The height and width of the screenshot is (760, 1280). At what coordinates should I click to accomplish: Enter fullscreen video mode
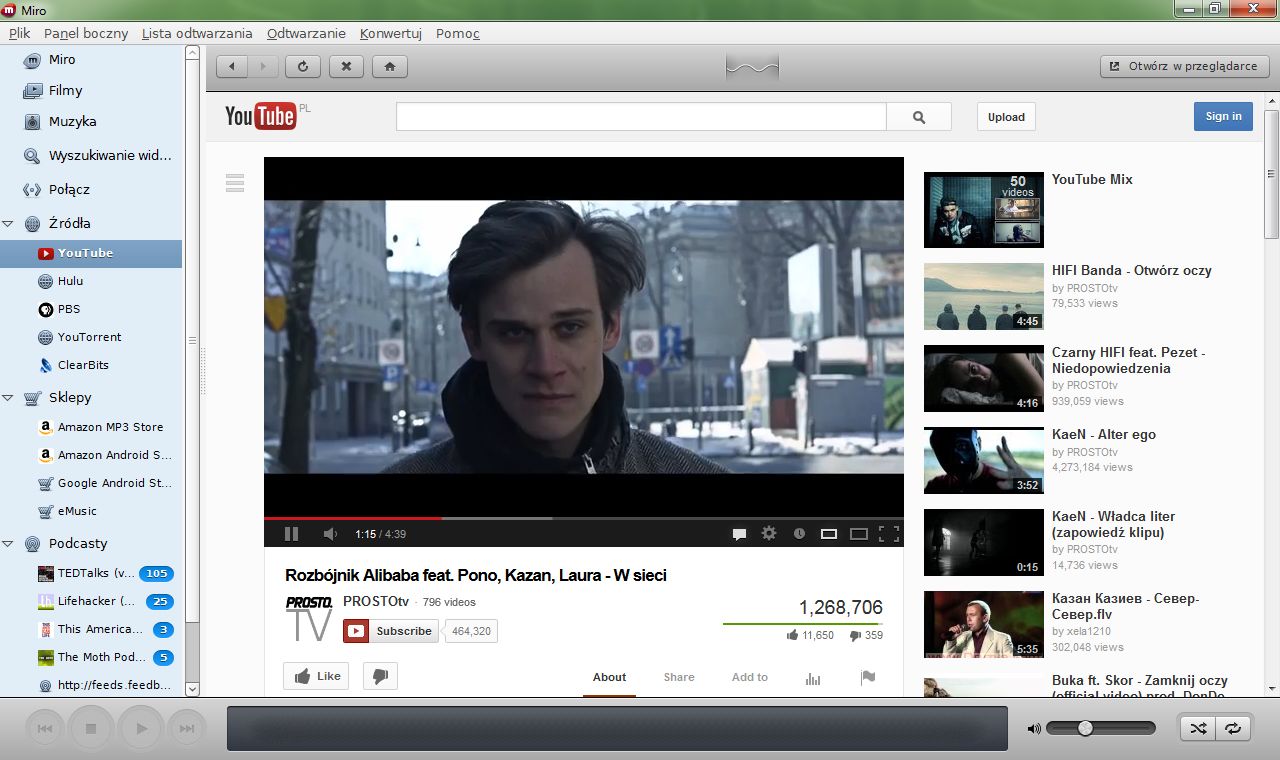(888, 534)
